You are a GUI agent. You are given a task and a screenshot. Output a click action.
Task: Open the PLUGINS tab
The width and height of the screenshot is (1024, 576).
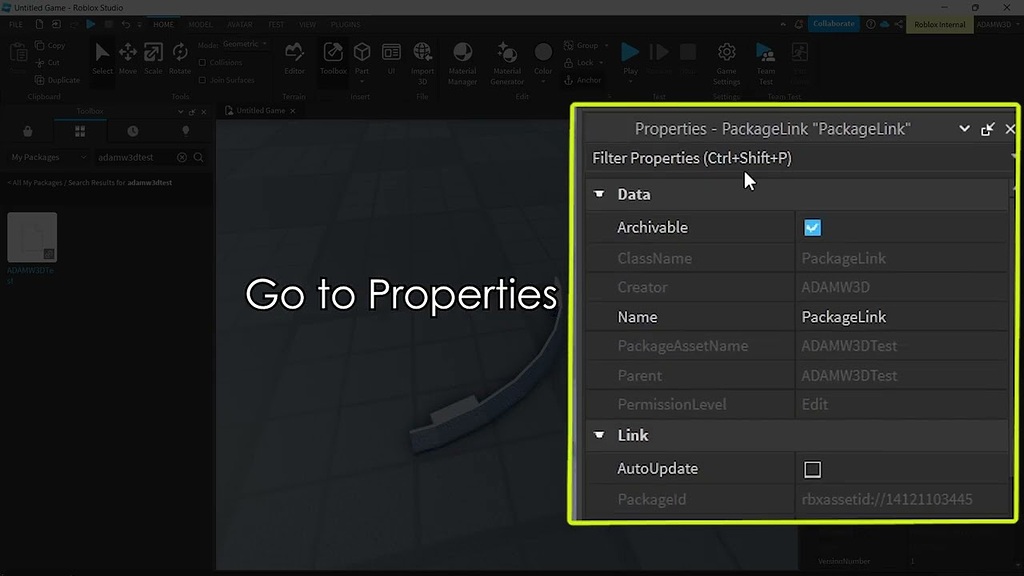click(344, 24)
